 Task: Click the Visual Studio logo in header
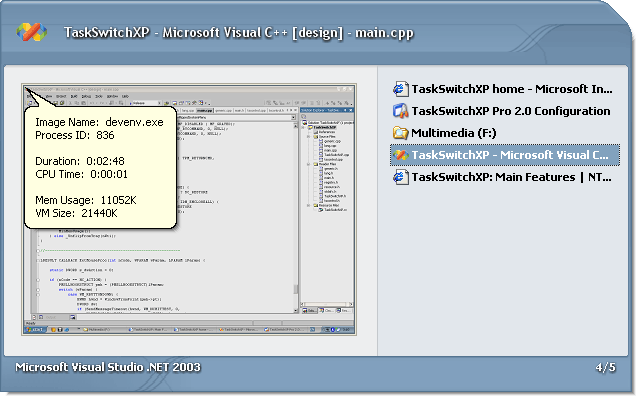pos(32,32)
